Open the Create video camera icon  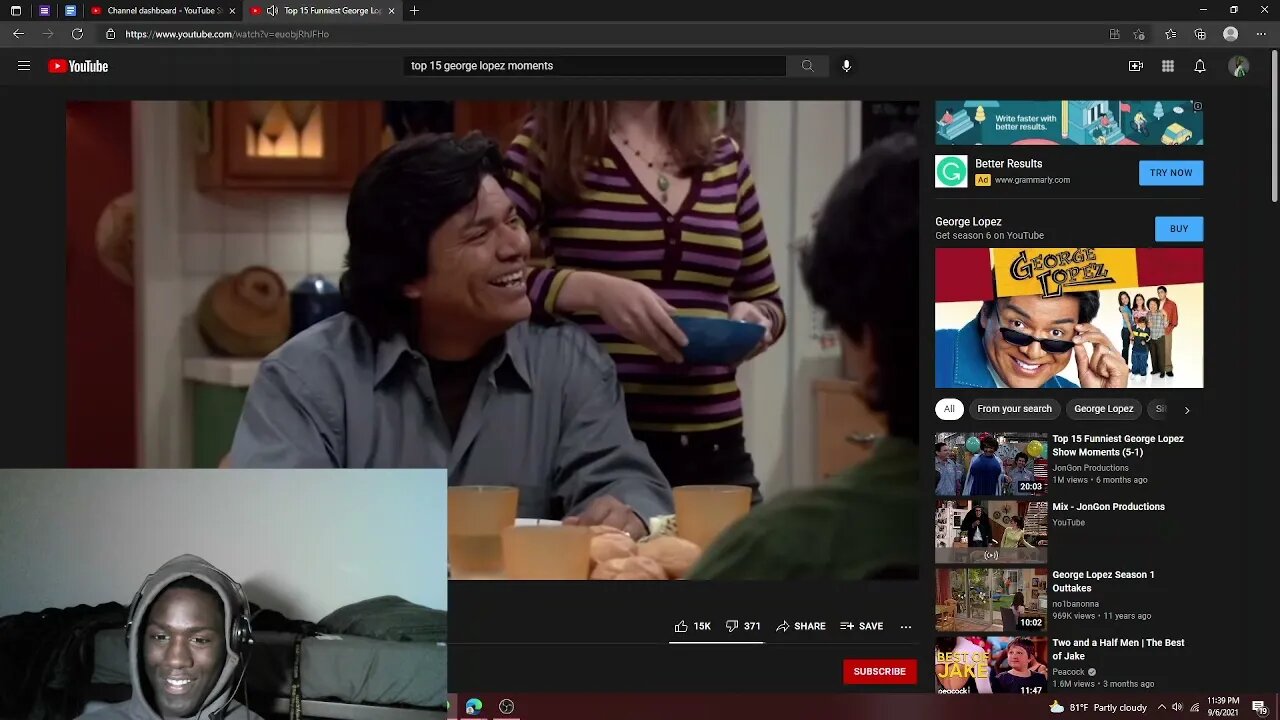pos(1135,66)
